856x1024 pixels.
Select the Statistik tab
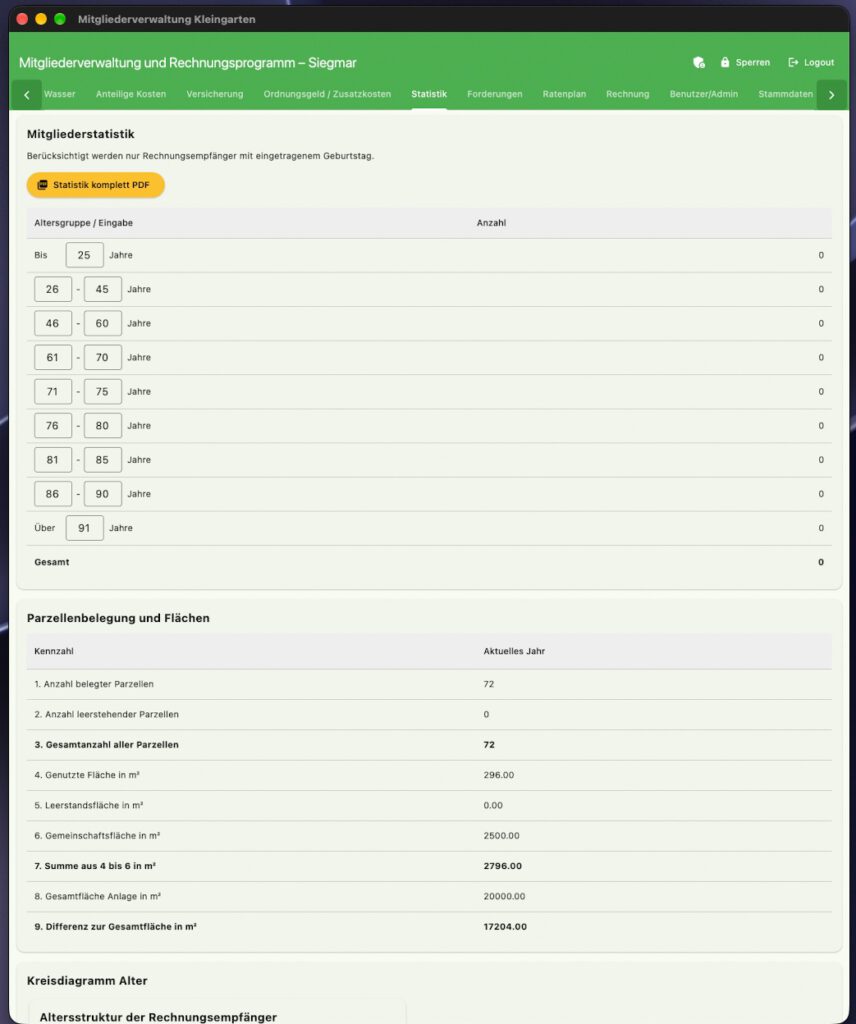click(x=429, y=94)
